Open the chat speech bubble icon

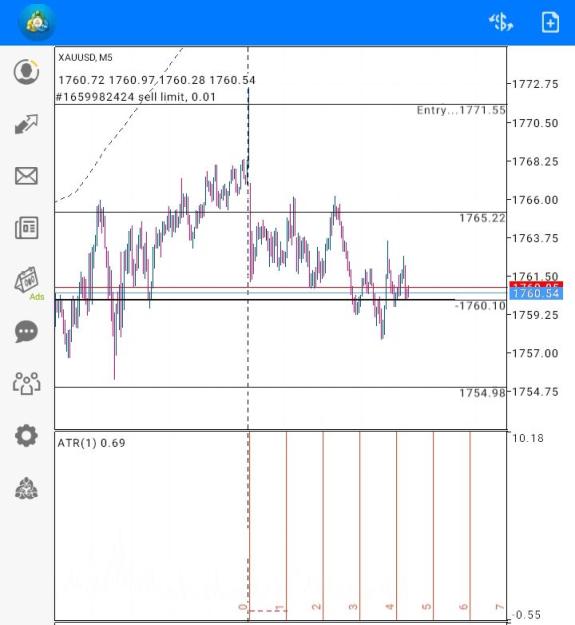point(26,331)
